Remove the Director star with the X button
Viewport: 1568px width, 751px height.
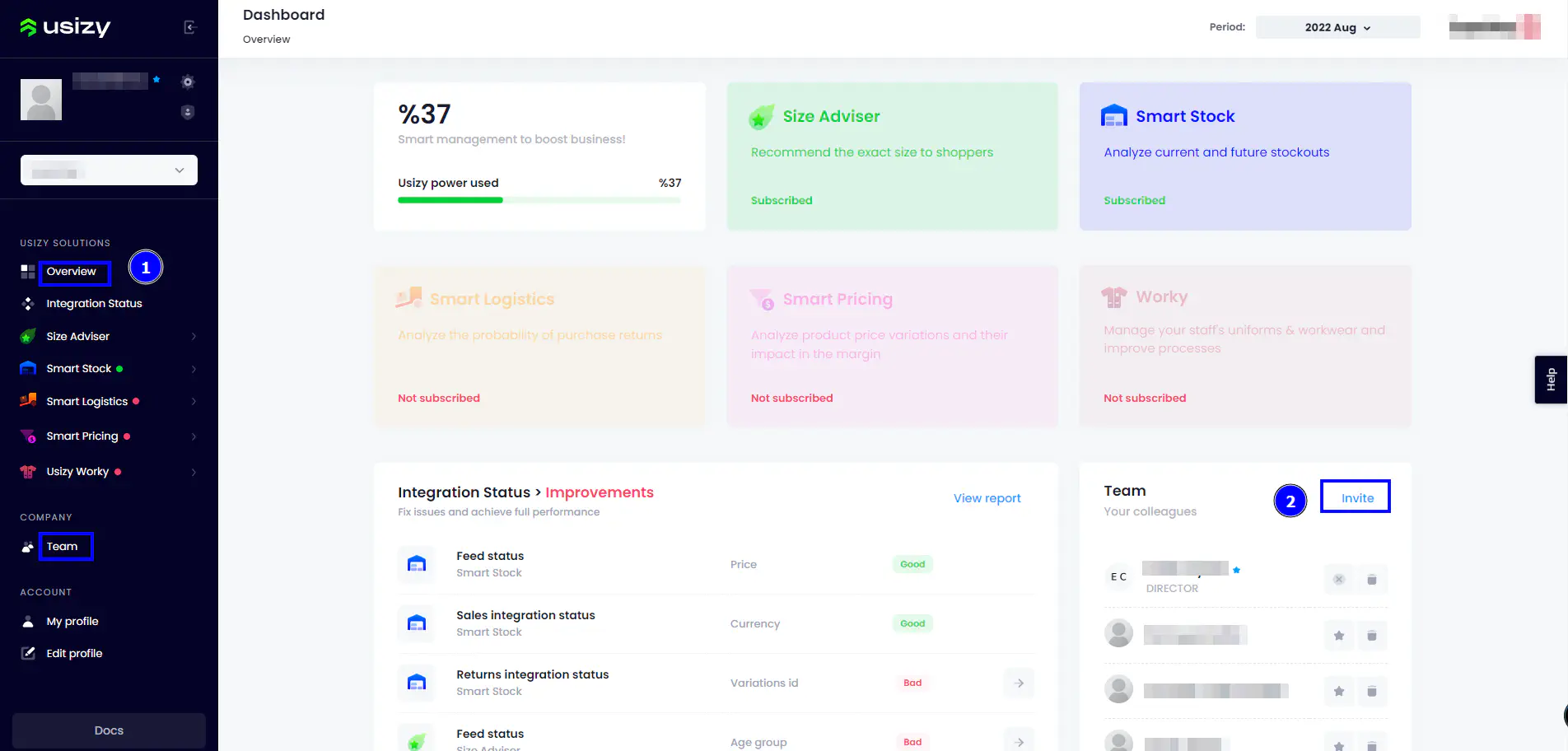[x=1338, y=580]
